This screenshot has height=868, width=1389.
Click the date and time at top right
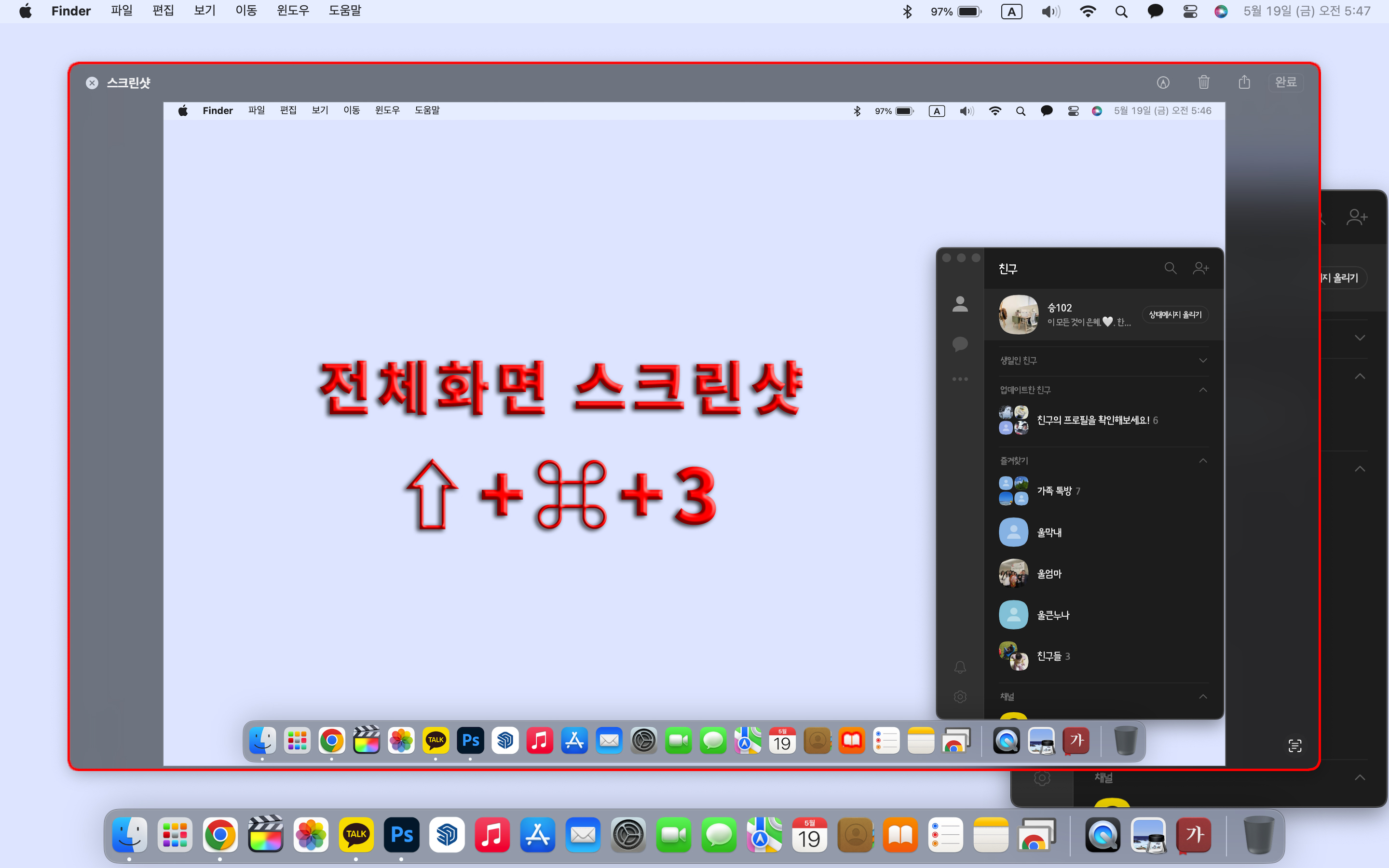click(x=1307, y=12)
